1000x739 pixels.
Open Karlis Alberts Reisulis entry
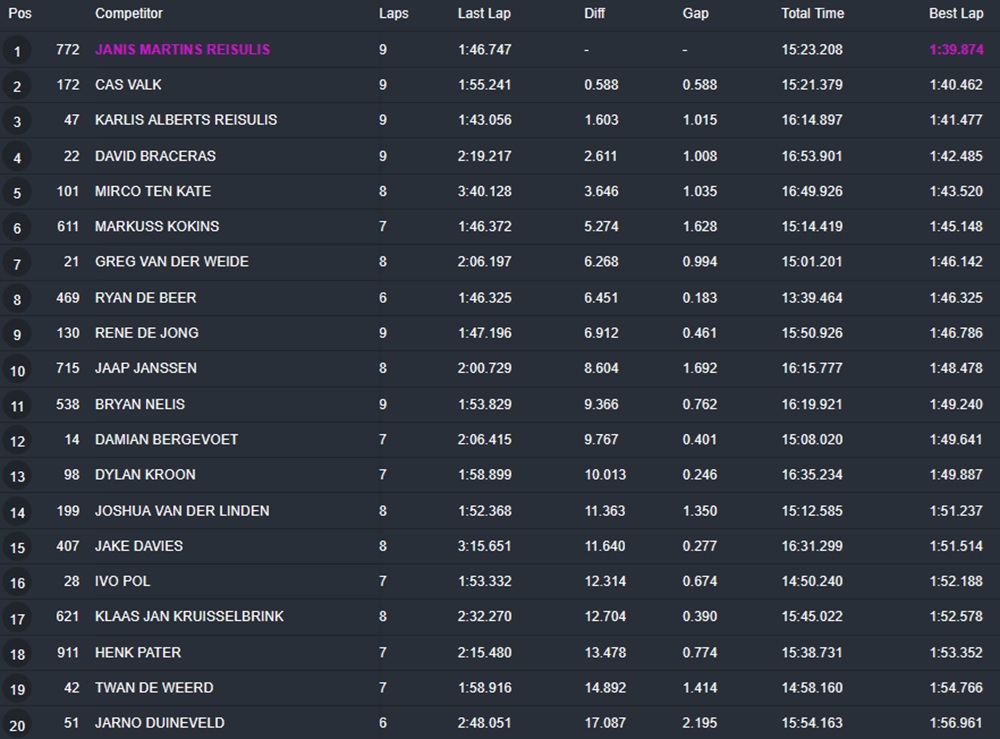tap(186, 120)
